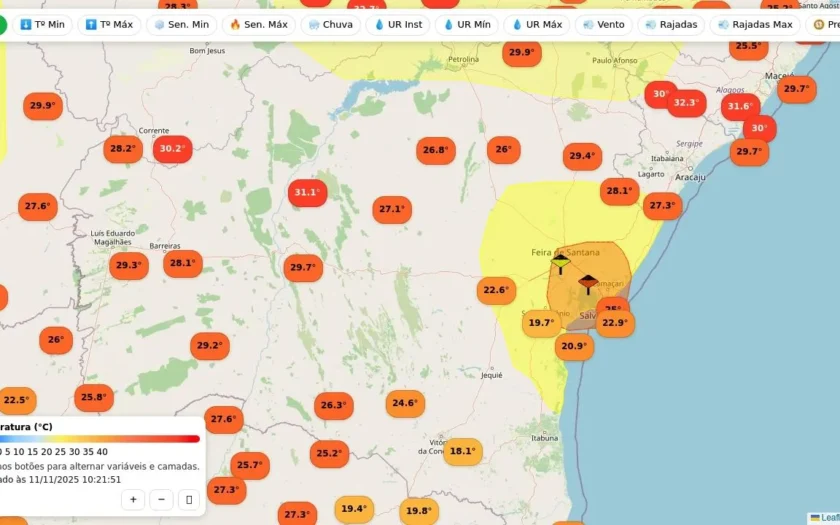Zoom out with the minus button
The width and height of the screenshot is (840, 525).
point(161,500)
